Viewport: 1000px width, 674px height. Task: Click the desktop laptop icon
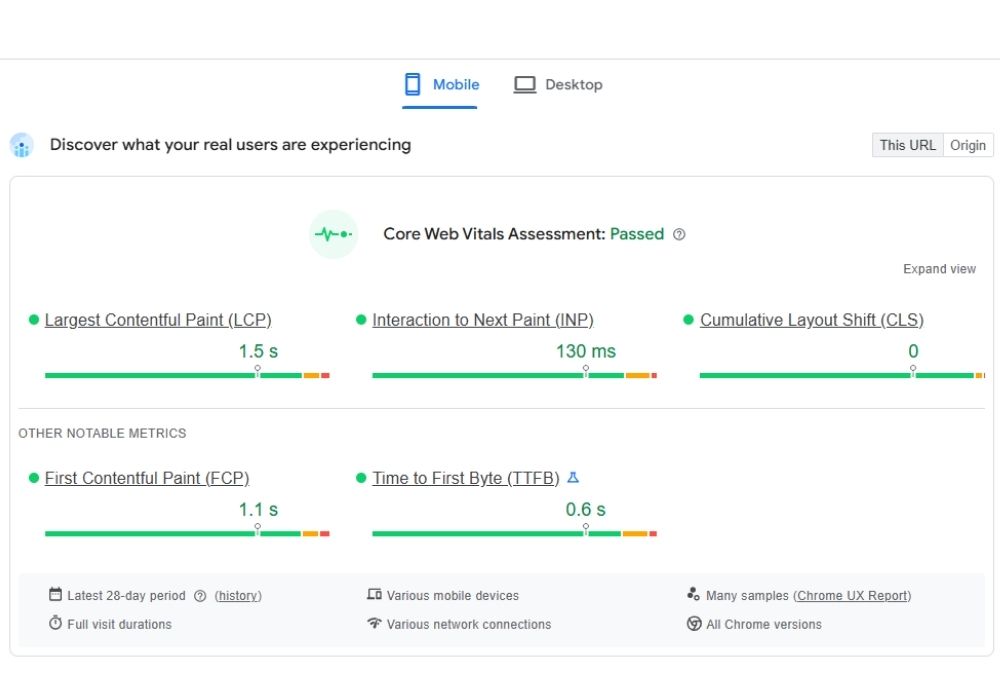[x=525, y=85]
